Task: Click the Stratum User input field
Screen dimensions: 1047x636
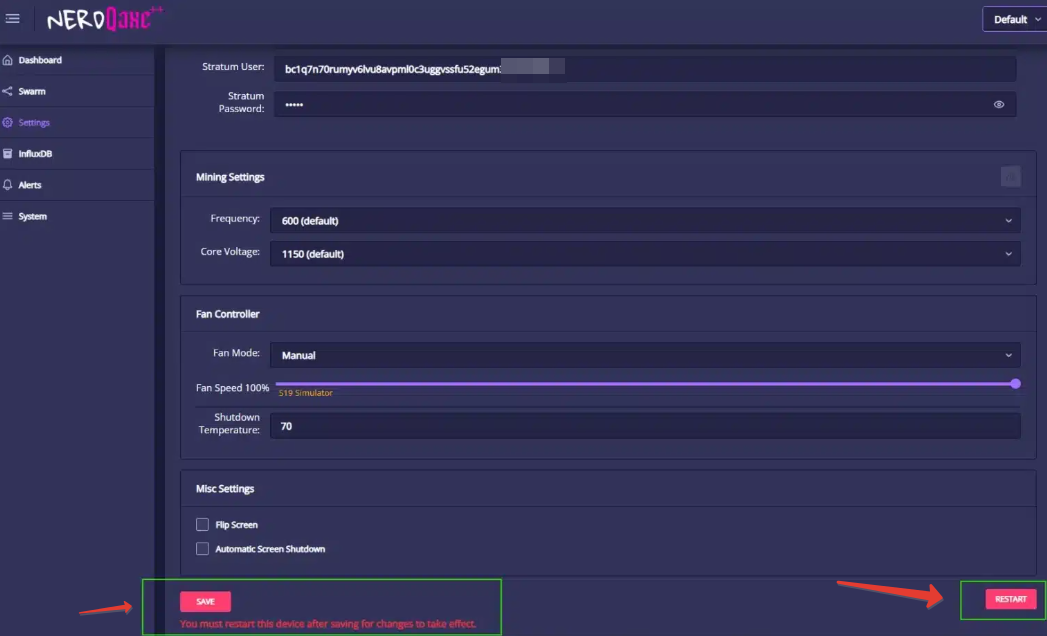Action: pos(645,69)
